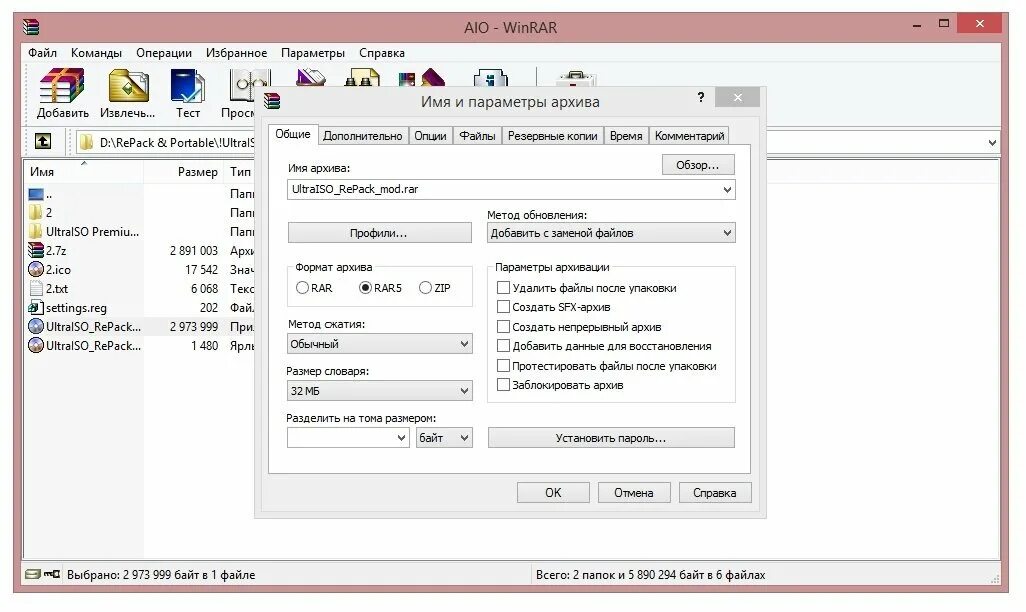1026x612 pixels.
Task: Click size value 2 973 999 in list
Action: pyautogui.click(x=194, y=327)
